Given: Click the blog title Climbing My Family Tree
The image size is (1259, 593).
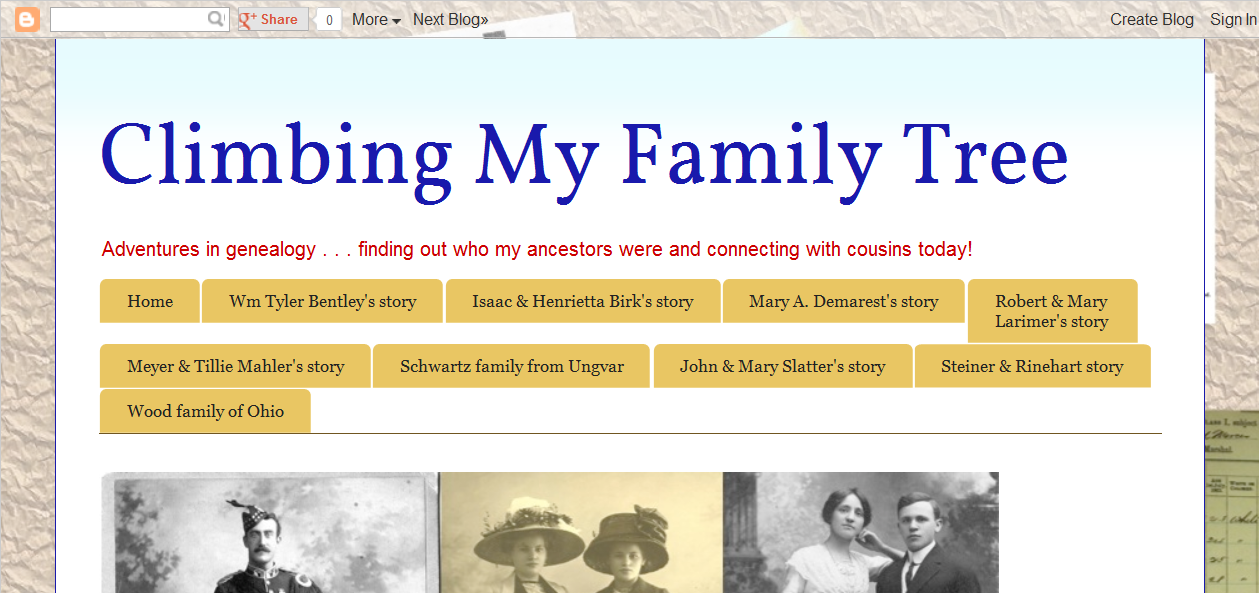Looking at the screenshot, I should 583,155.
